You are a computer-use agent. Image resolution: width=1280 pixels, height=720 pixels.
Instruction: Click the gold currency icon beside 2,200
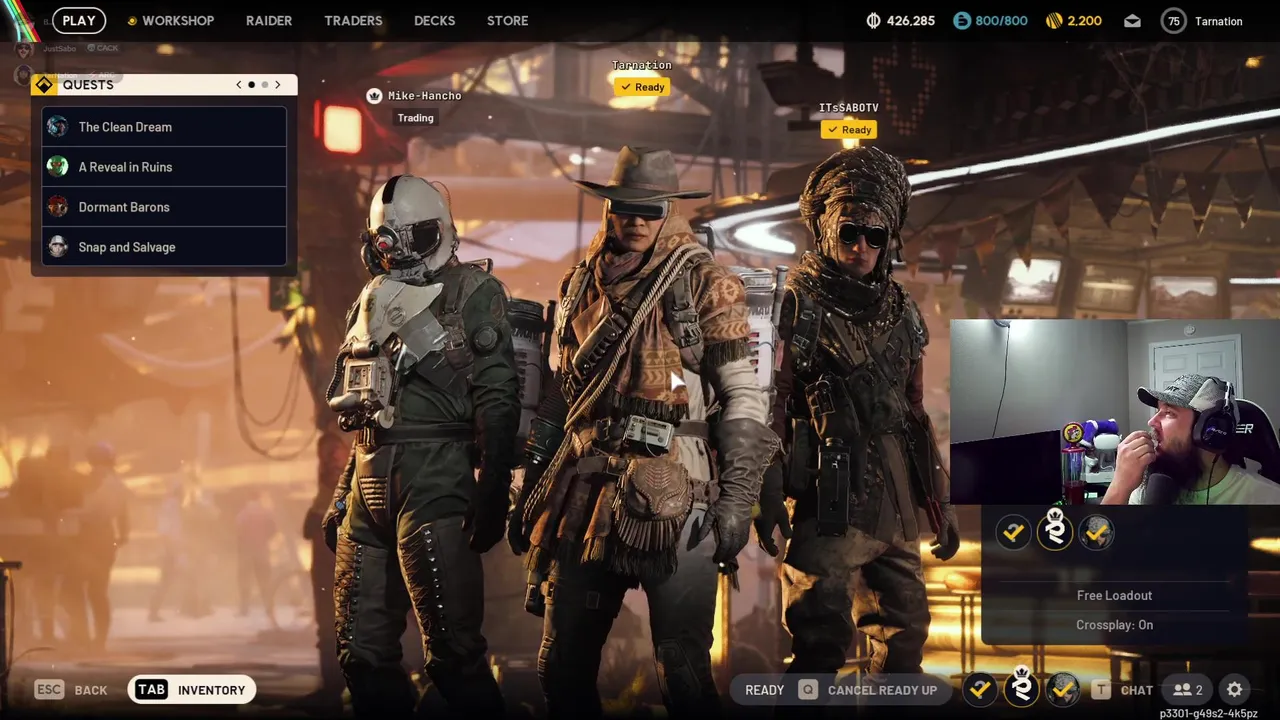pyautogui.click(x=1054, y=20)
